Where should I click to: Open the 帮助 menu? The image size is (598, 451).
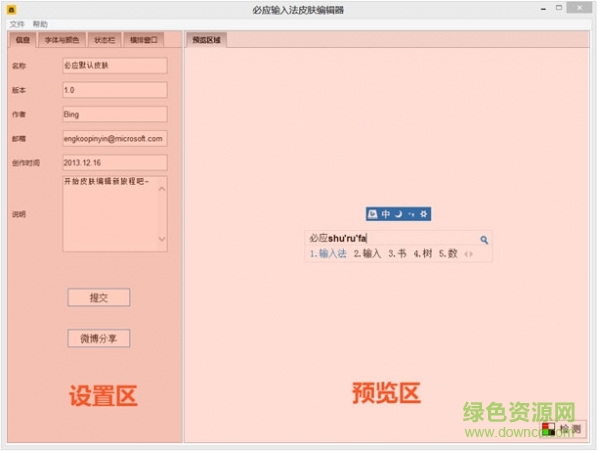point(40,24)
